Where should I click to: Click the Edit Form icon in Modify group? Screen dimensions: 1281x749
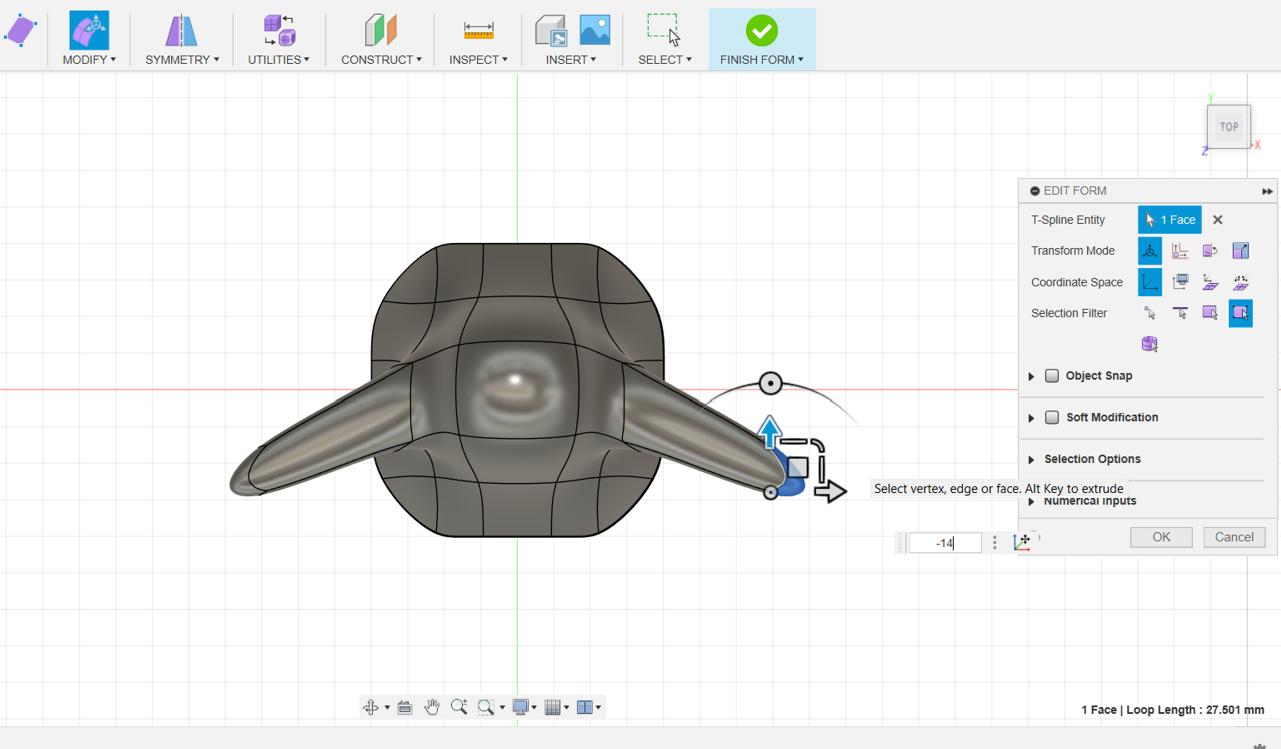pos(89,31)
